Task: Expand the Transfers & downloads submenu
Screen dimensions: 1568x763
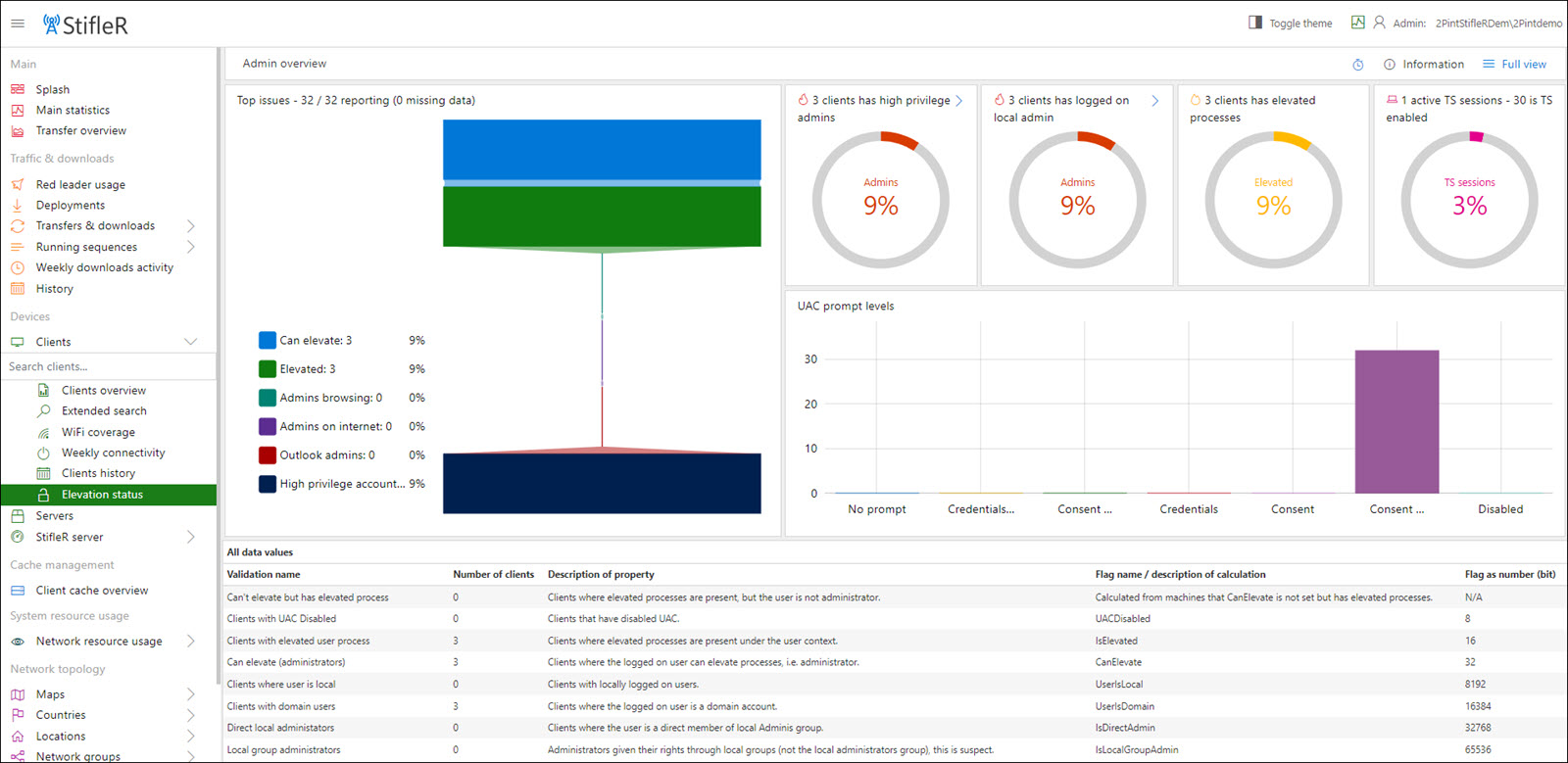Action: pyautogui.click(x=191, y=226)
